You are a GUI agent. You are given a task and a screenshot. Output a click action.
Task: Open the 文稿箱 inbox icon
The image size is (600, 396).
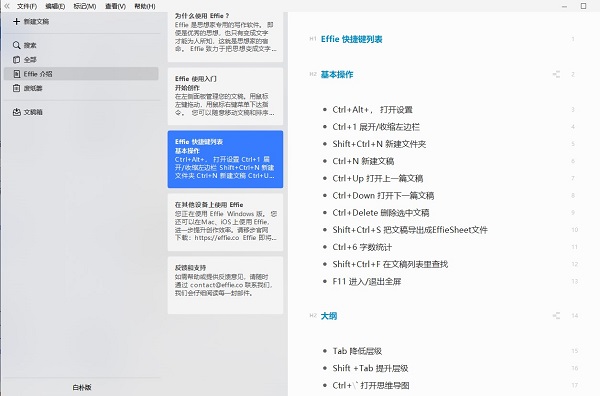tap(16, 112)
